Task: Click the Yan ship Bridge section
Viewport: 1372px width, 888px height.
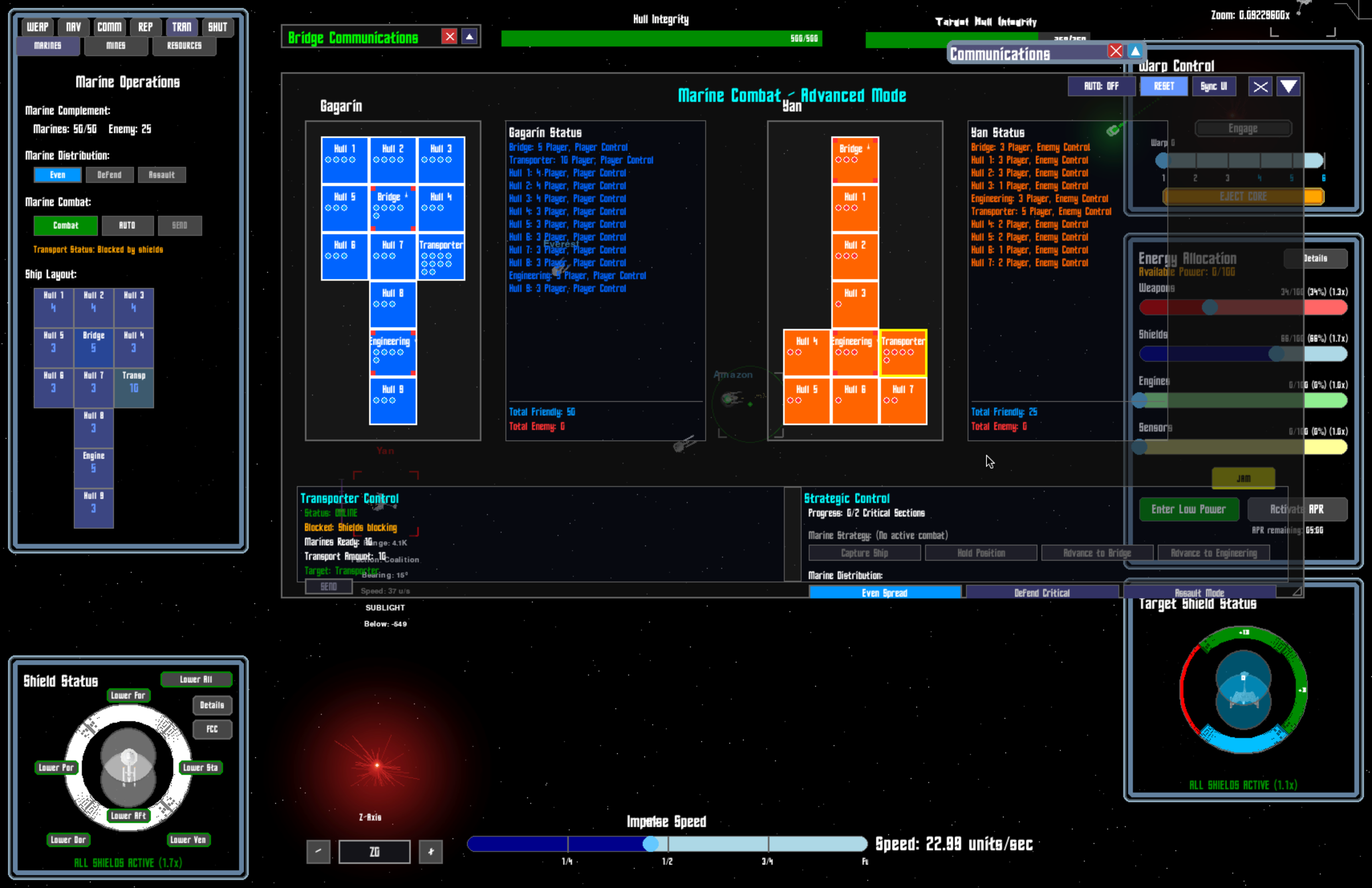Action: pos(854,159)
